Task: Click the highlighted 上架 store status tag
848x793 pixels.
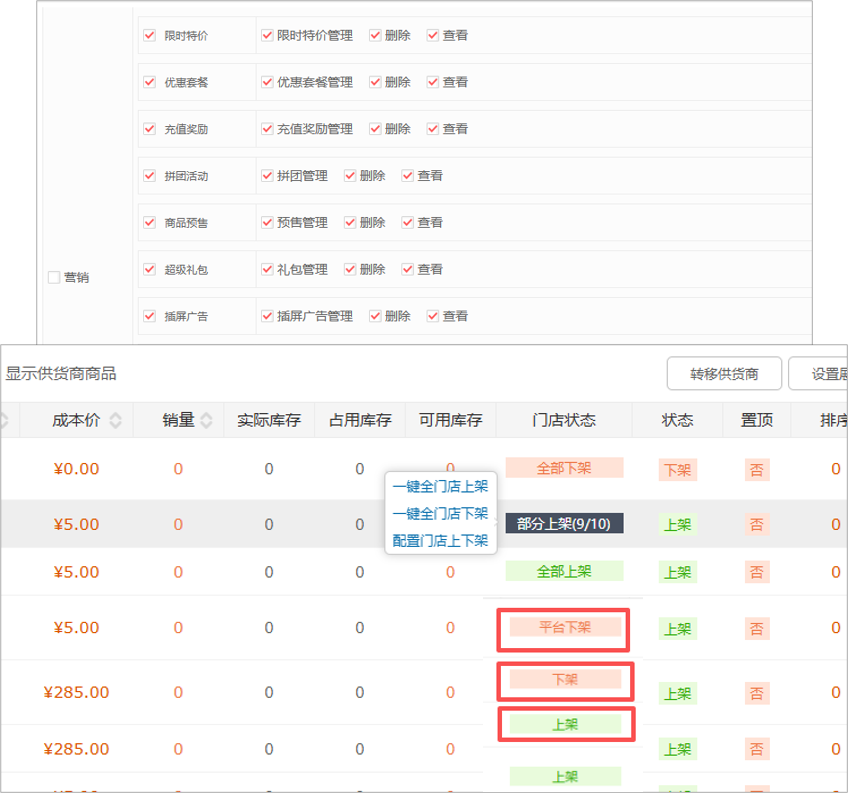Action: [x=567, y=722]
